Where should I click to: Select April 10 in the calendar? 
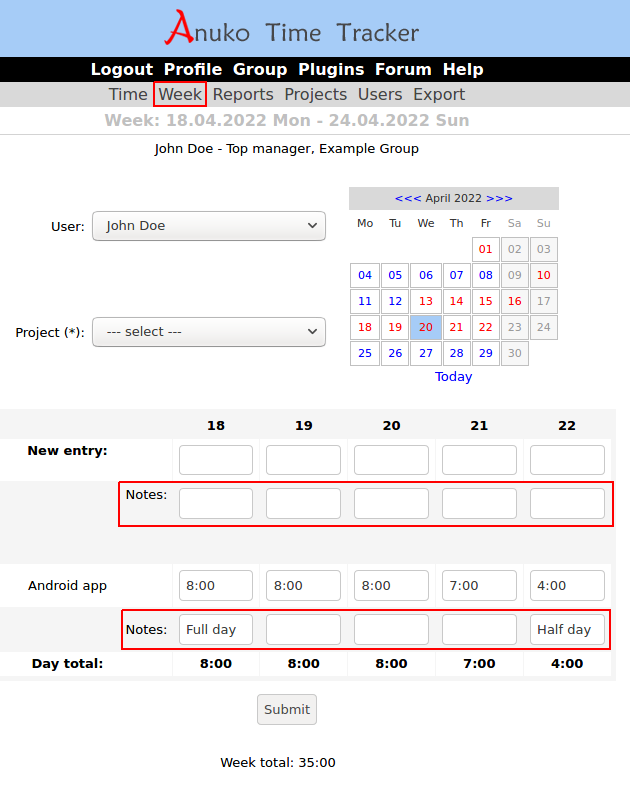[x=543, y=275]
